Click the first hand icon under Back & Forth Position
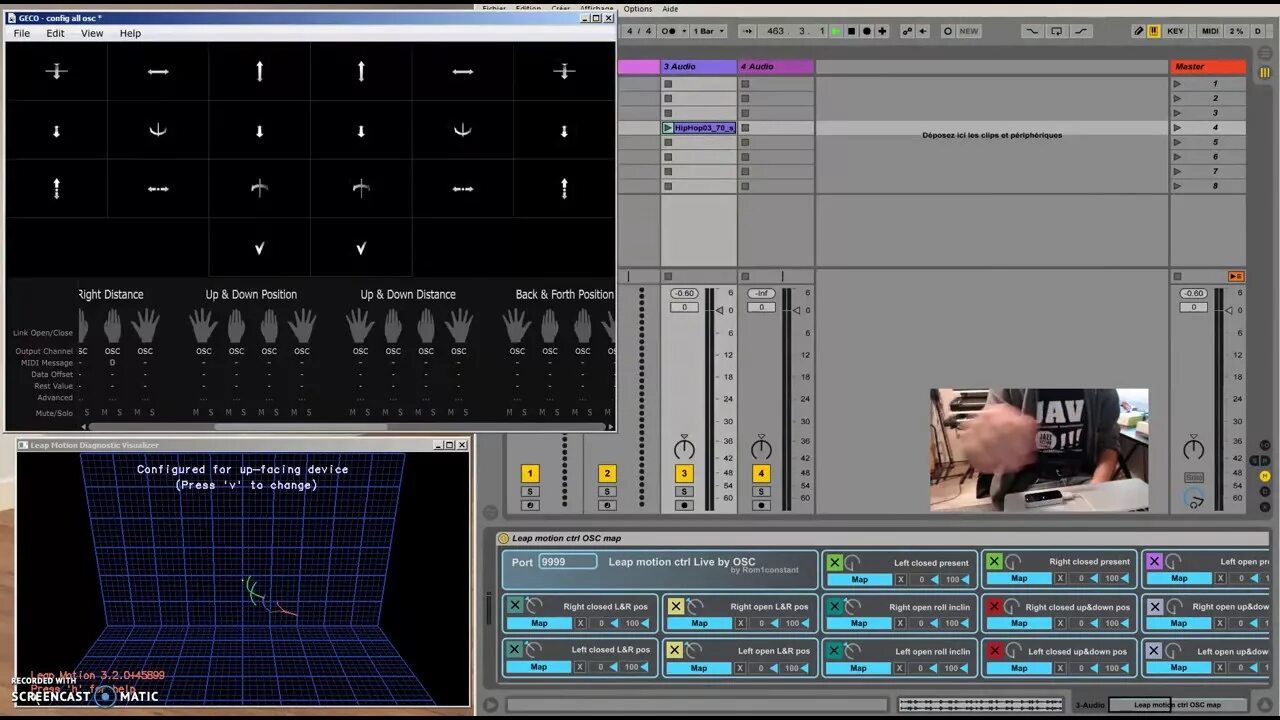 pyautogui.click(x=517, y=325)
